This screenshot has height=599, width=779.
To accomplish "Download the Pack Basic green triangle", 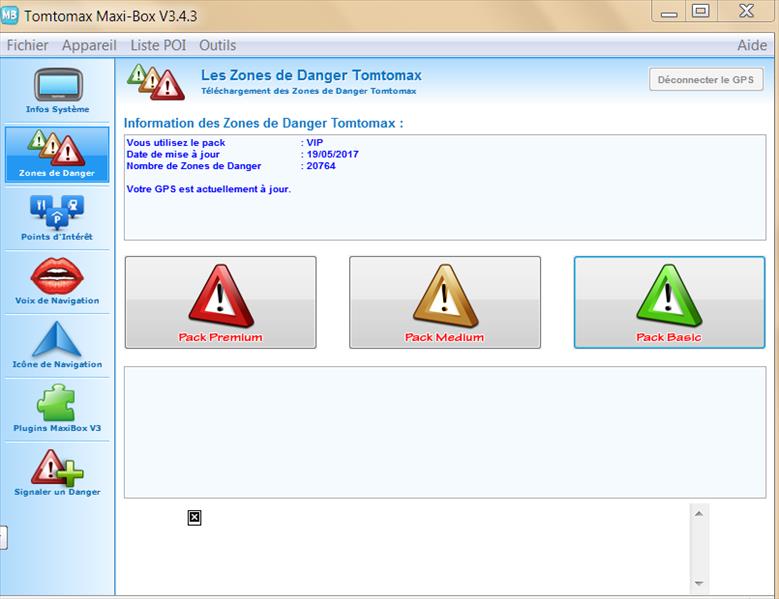I will [669, 302].
